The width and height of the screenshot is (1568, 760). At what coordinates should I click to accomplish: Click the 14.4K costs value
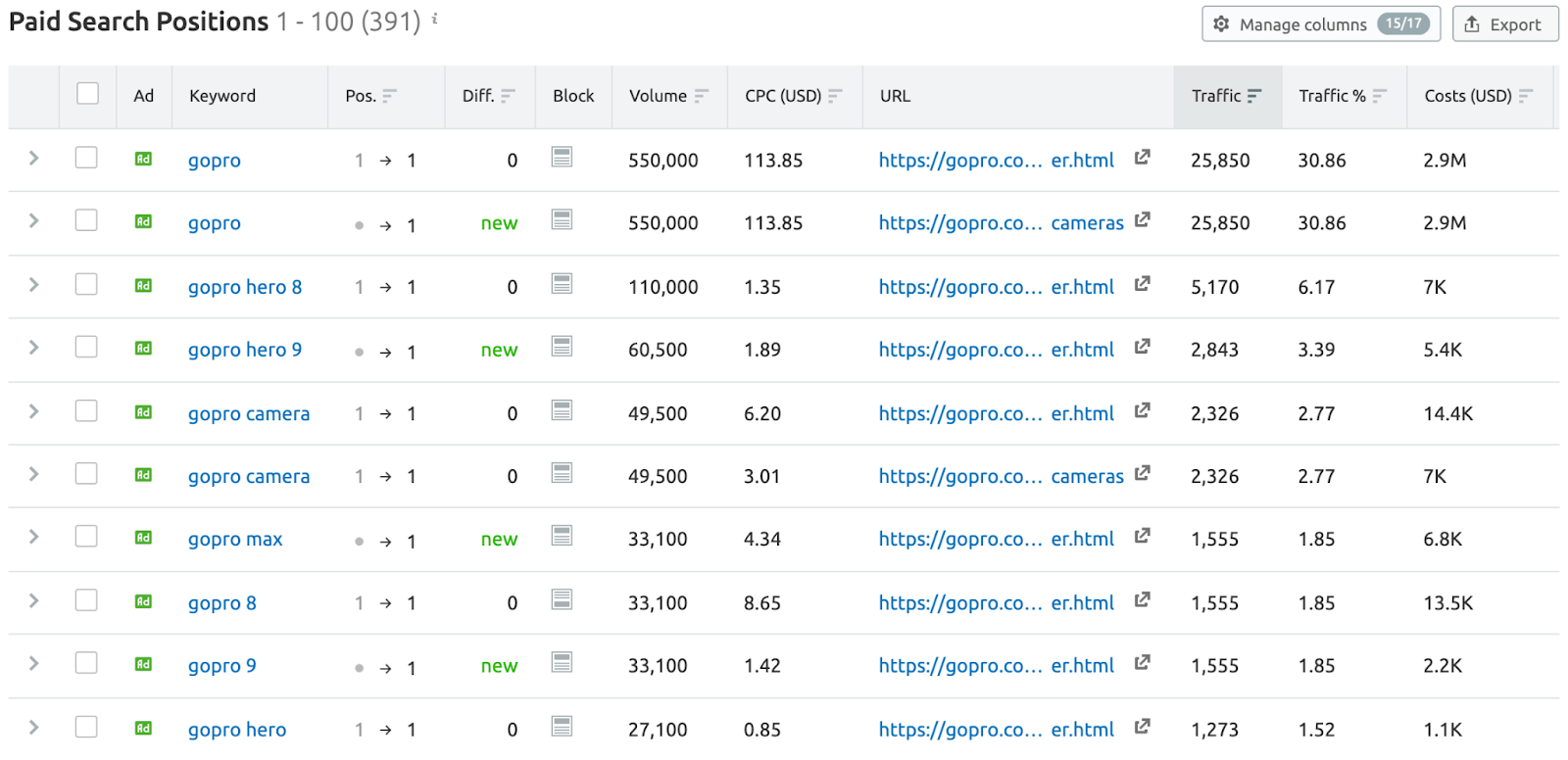1448,413
